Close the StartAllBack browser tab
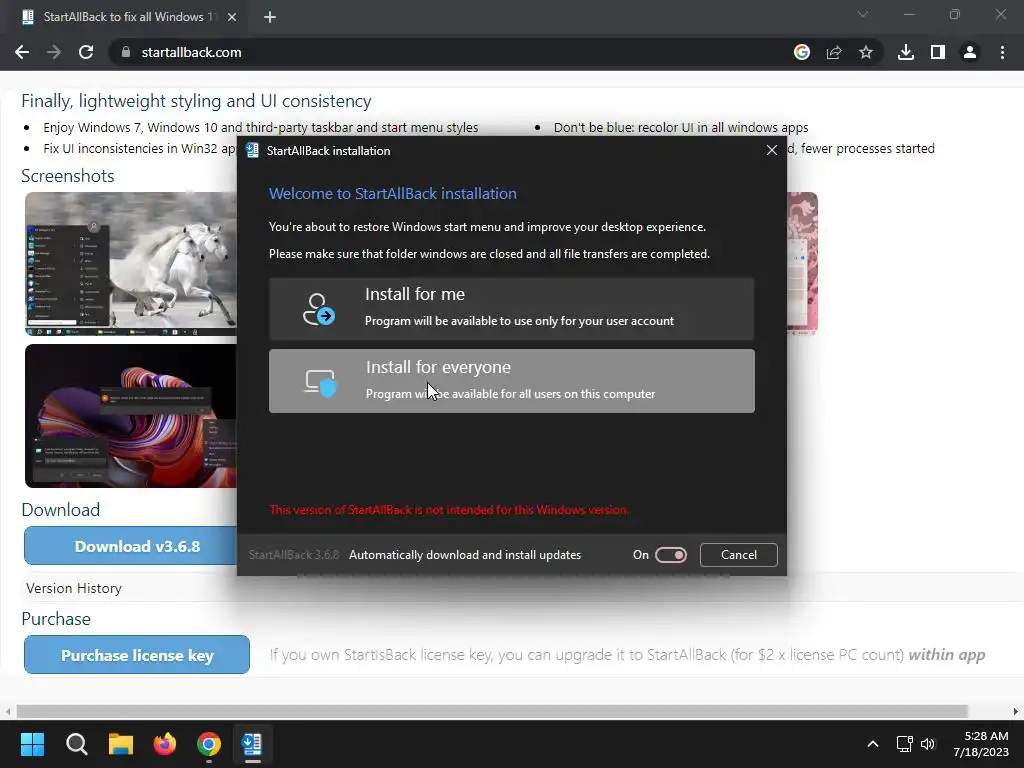This screenshot has width=1024, height=768. tap(232, 17)
